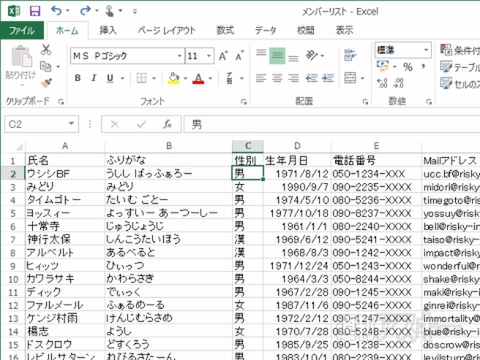Switch to the 挿入 tab

(108, 30)
